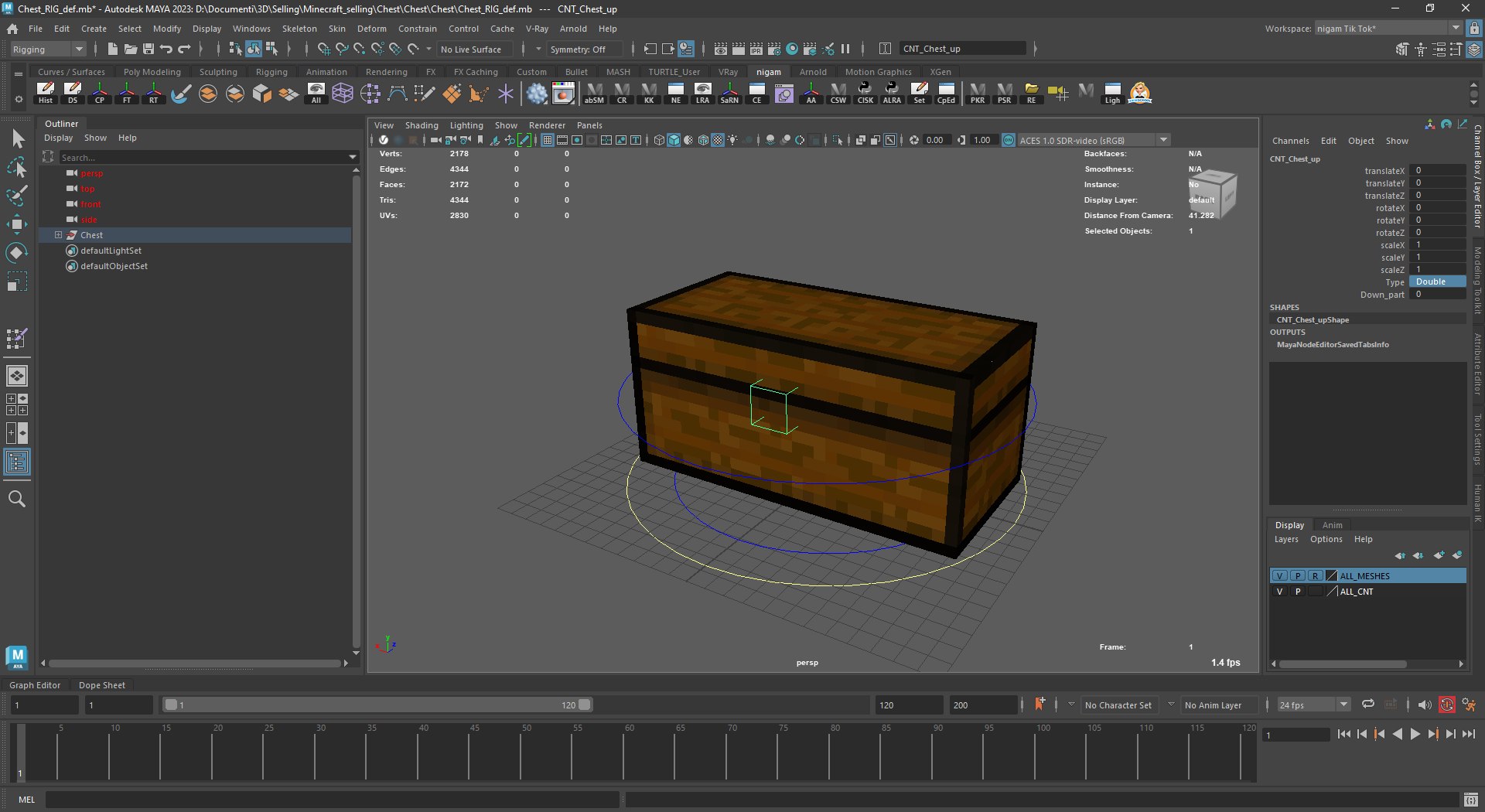Click the CISK python shelf button
This screenshot has height=812, width=1485.
pyautogui.click(x=865, y=94)
